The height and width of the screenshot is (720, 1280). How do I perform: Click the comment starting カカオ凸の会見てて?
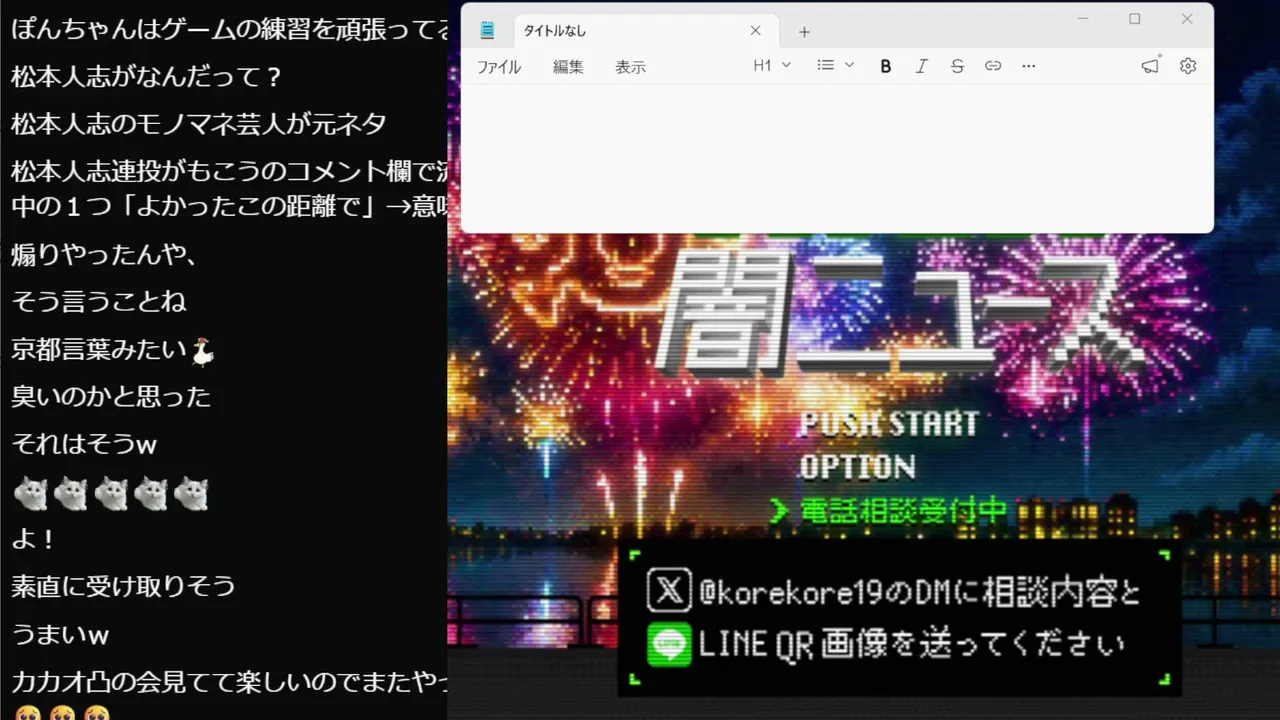pos(229,682)
